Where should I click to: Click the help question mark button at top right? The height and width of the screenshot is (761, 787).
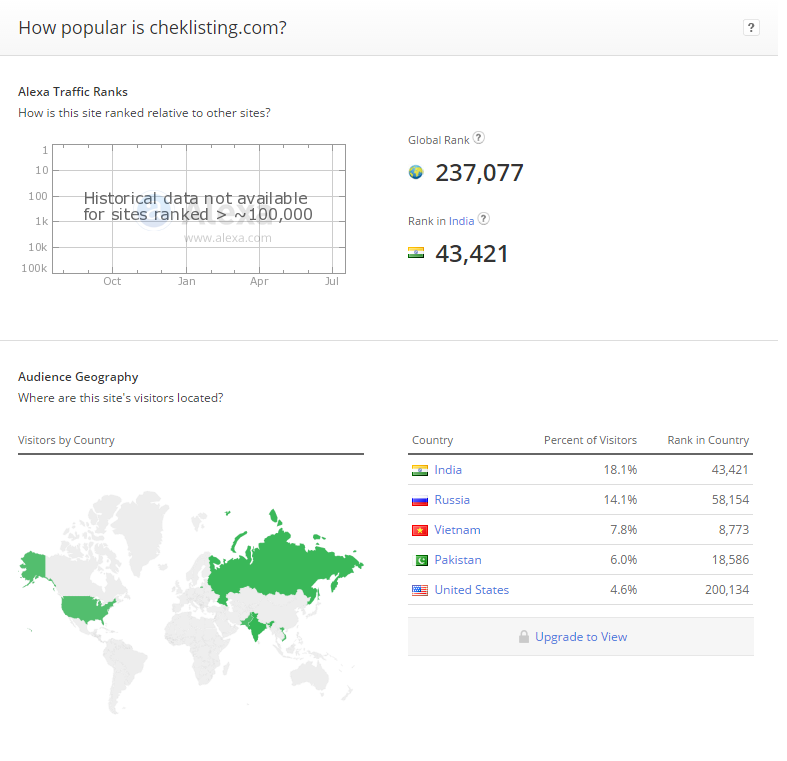pyautogui.click(x=751, y=28)
